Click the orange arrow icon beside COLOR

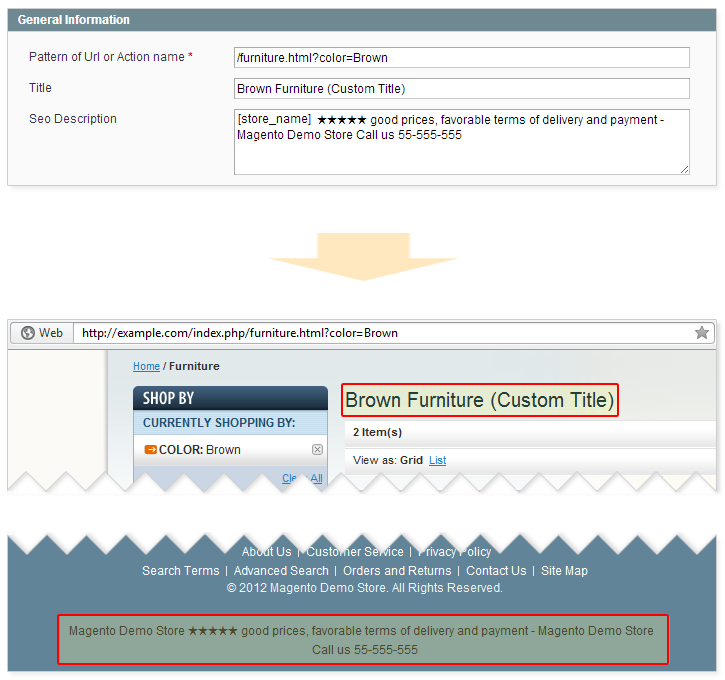(150, 450)
